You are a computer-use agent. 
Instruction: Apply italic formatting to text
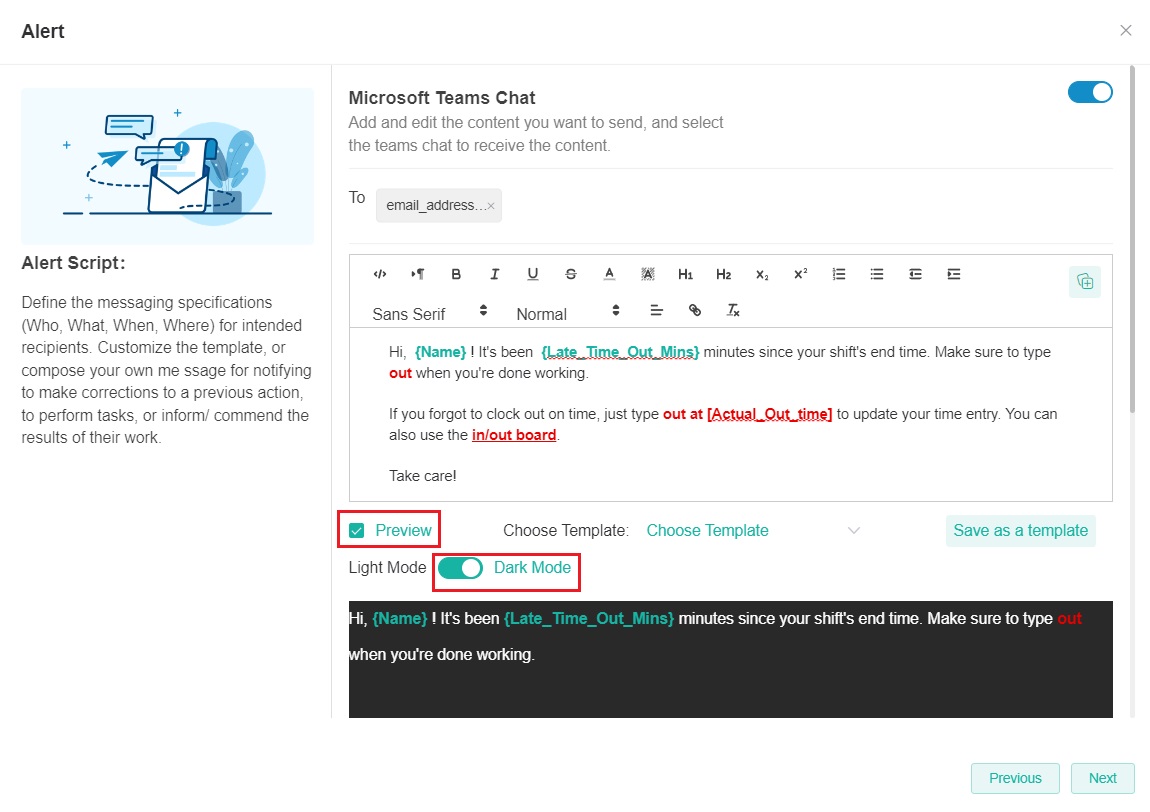pos(494,274)
